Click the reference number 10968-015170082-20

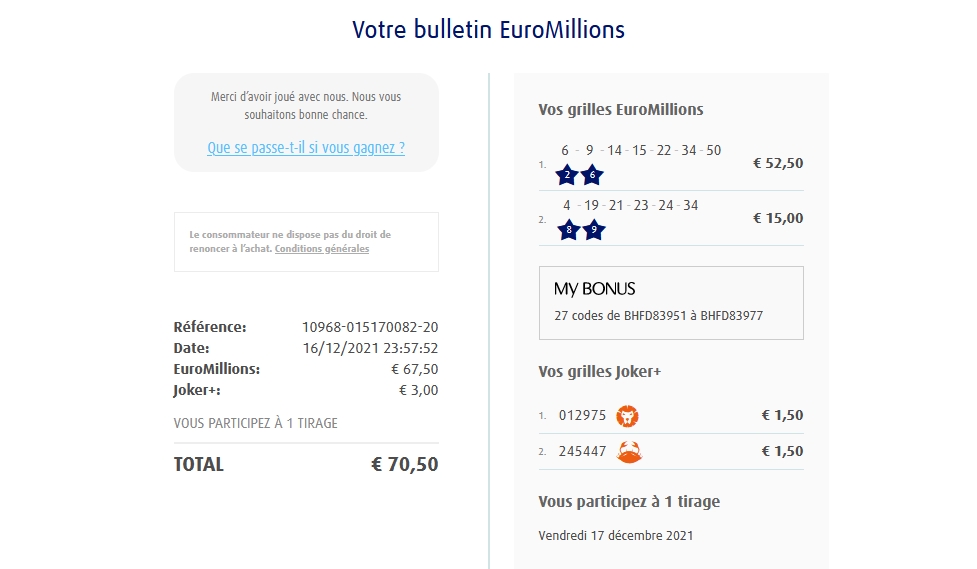click(x=370, y=327)
